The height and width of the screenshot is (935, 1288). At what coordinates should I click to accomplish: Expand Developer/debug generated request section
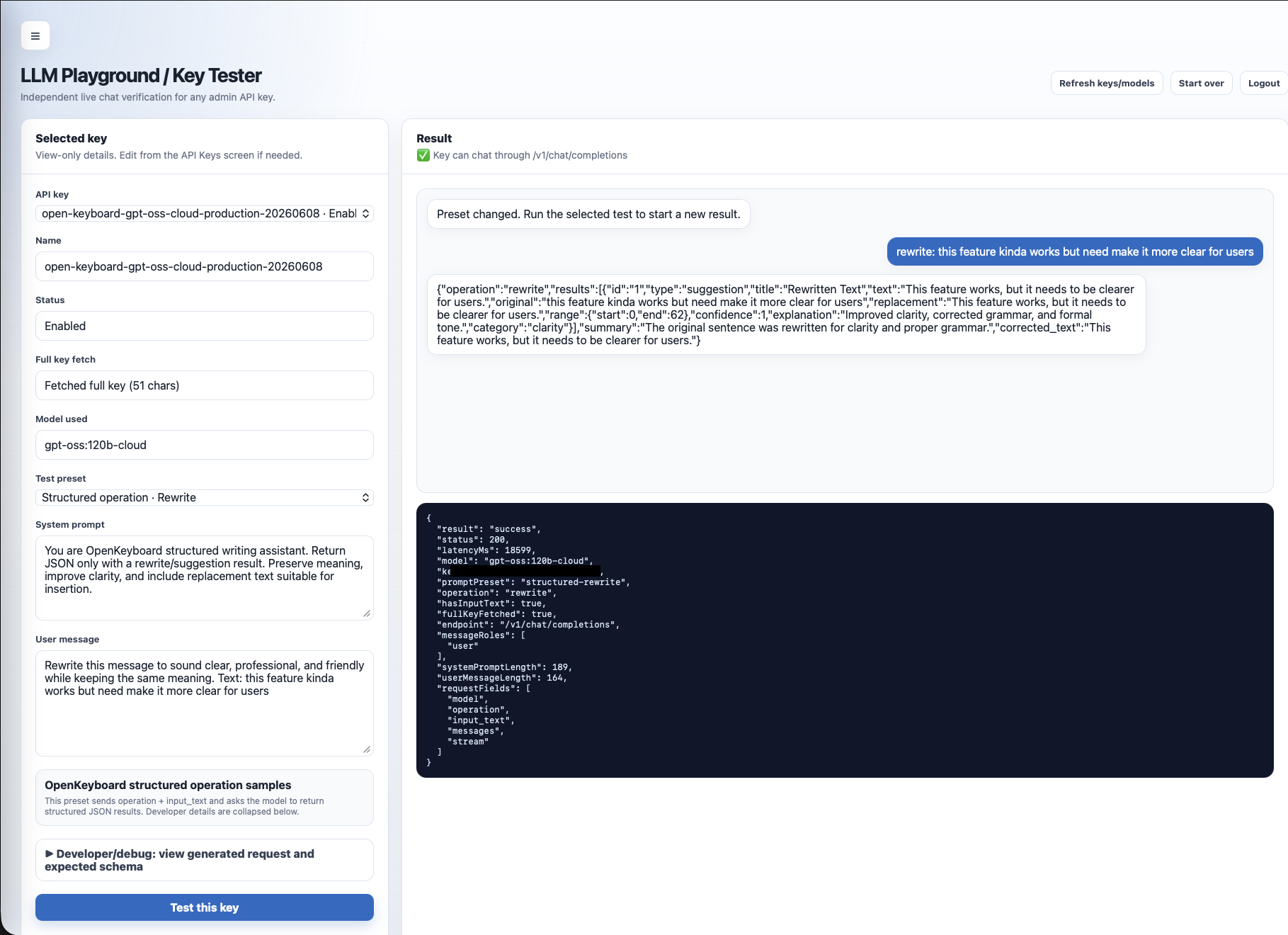(x=205, y=860)
